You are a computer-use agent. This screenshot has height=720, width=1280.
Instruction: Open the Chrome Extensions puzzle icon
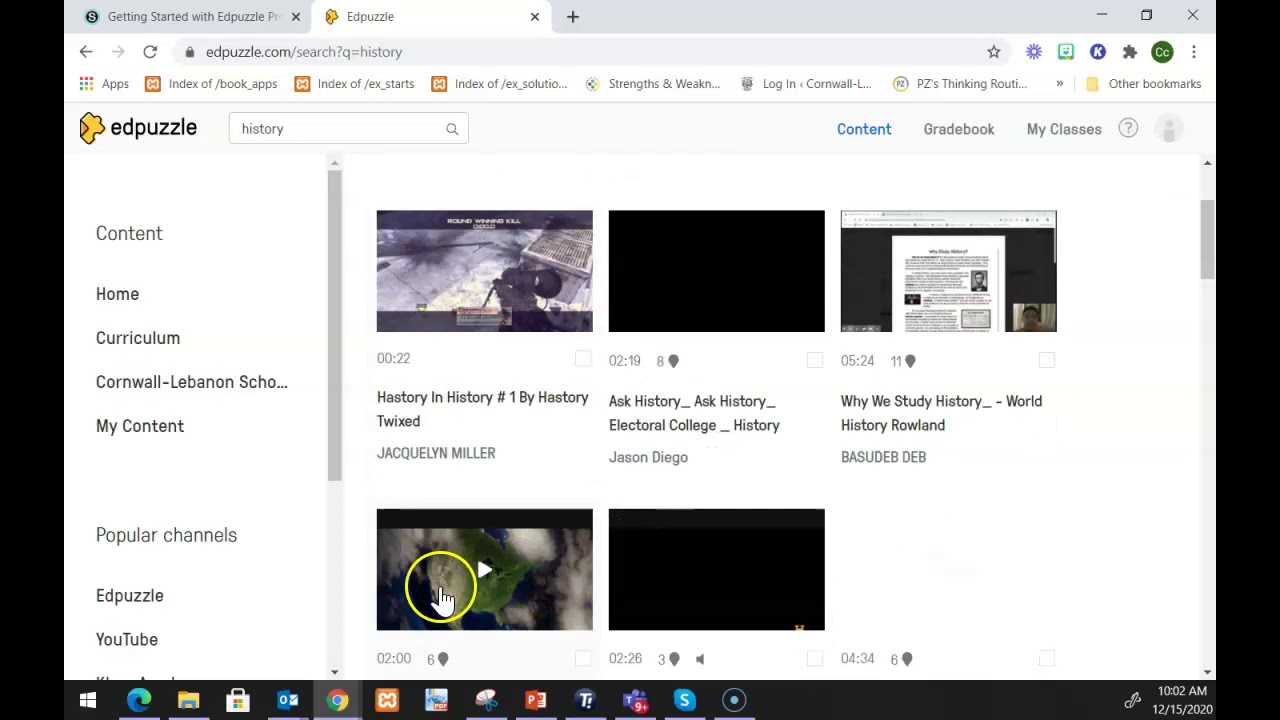tap(1129, 52)
